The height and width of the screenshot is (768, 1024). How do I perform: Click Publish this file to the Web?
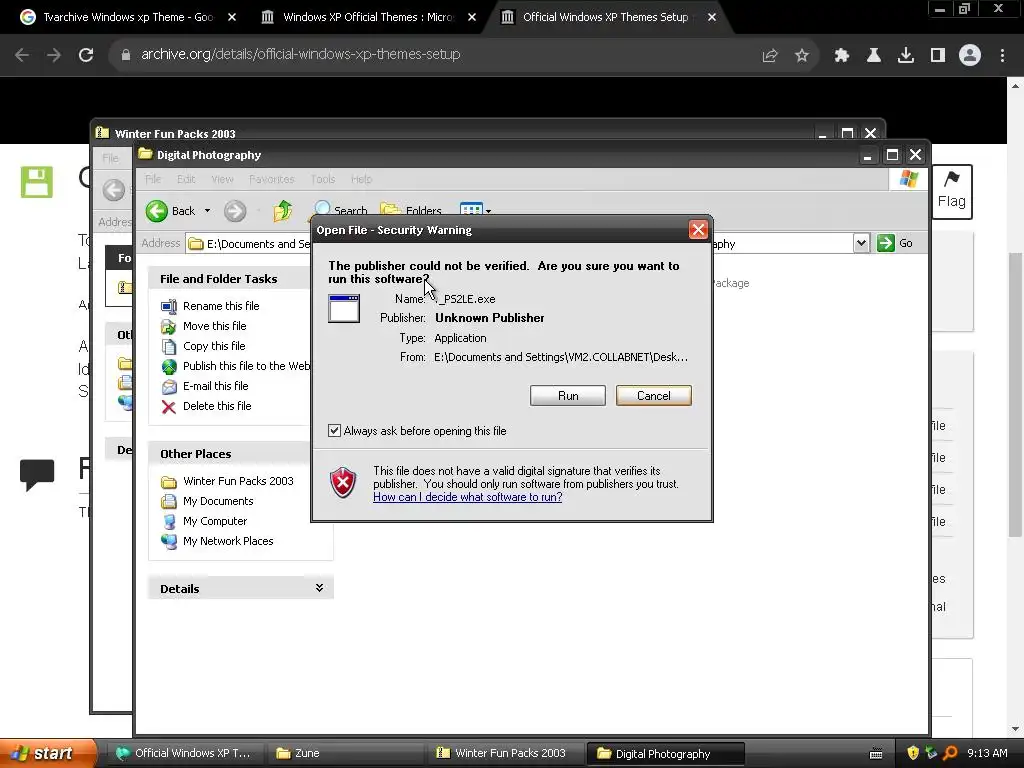click(x=246, y=366)
